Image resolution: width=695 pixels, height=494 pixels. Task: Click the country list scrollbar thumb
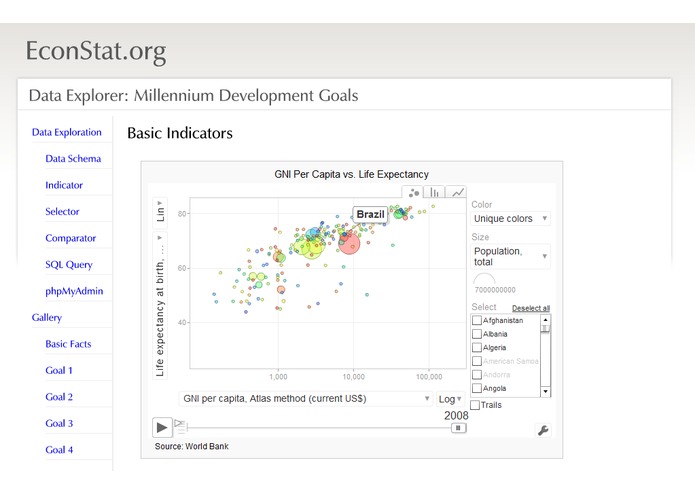(545, 329)
